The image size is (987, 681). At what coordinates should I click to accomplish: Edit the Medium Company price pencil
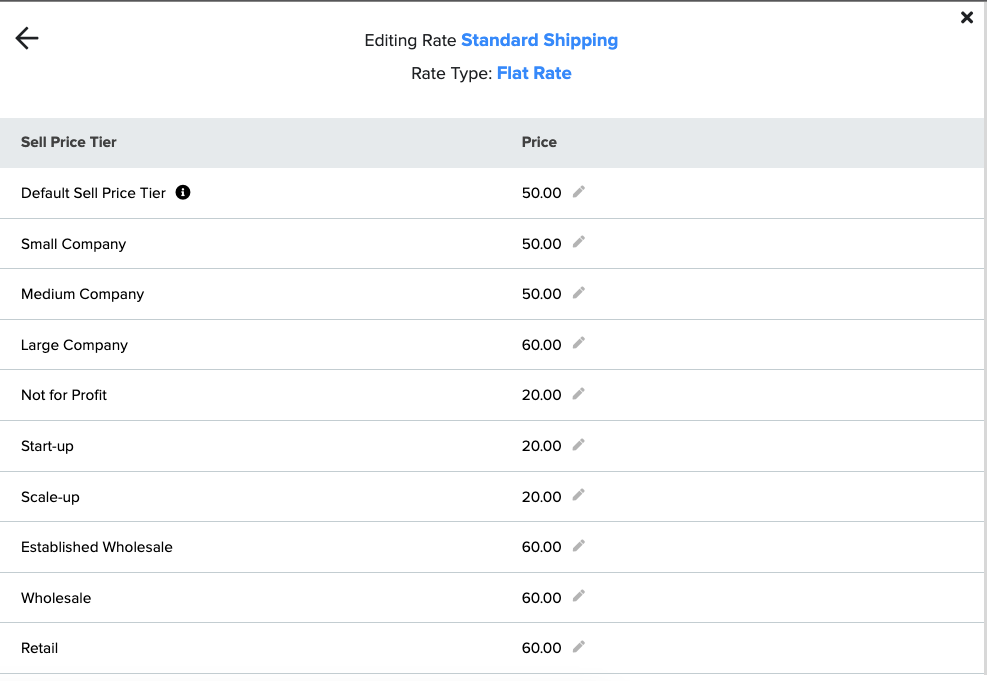point(578,293)
